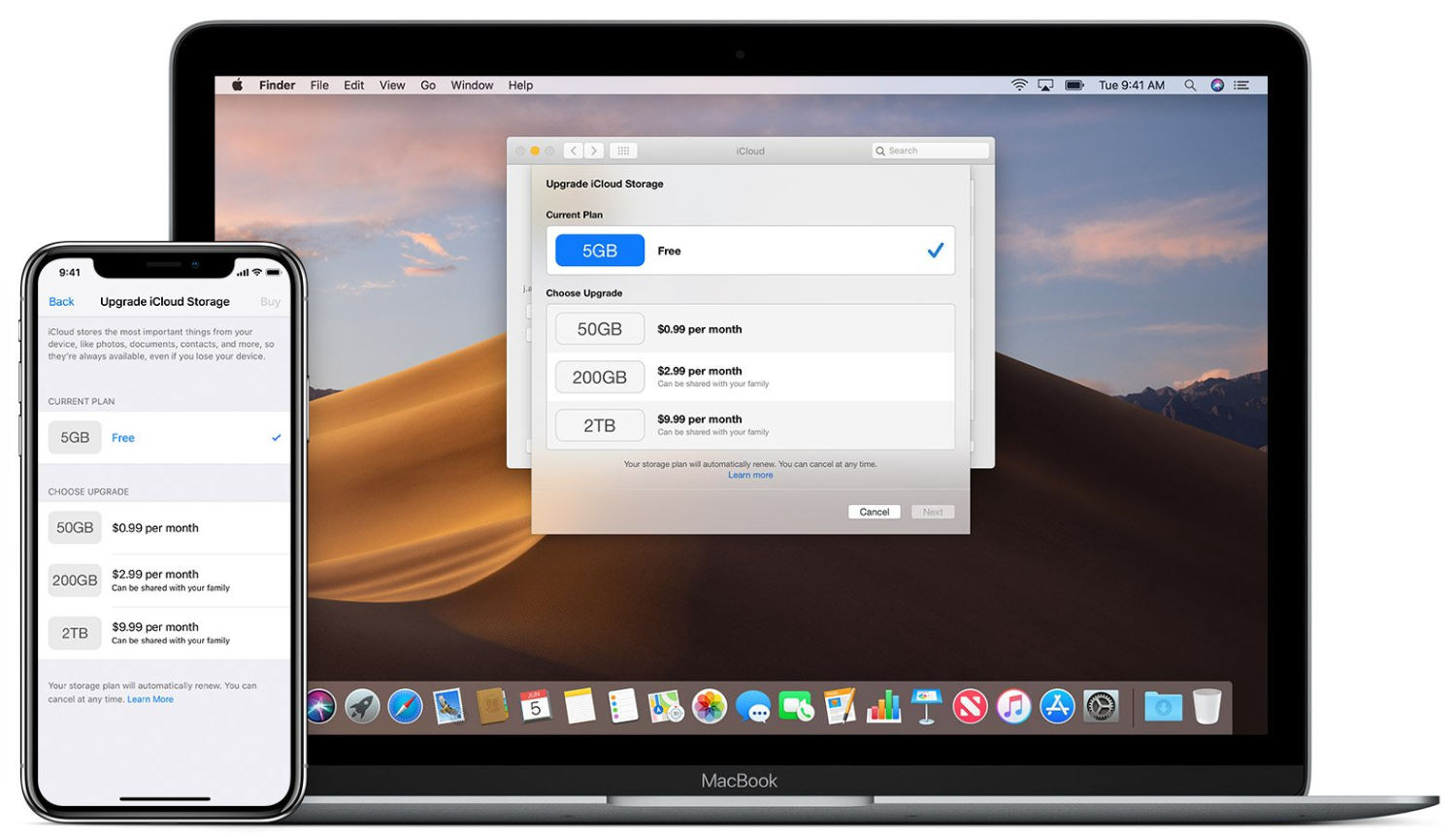Tap Learn More link on iPhone

click(x=150, y=699)
